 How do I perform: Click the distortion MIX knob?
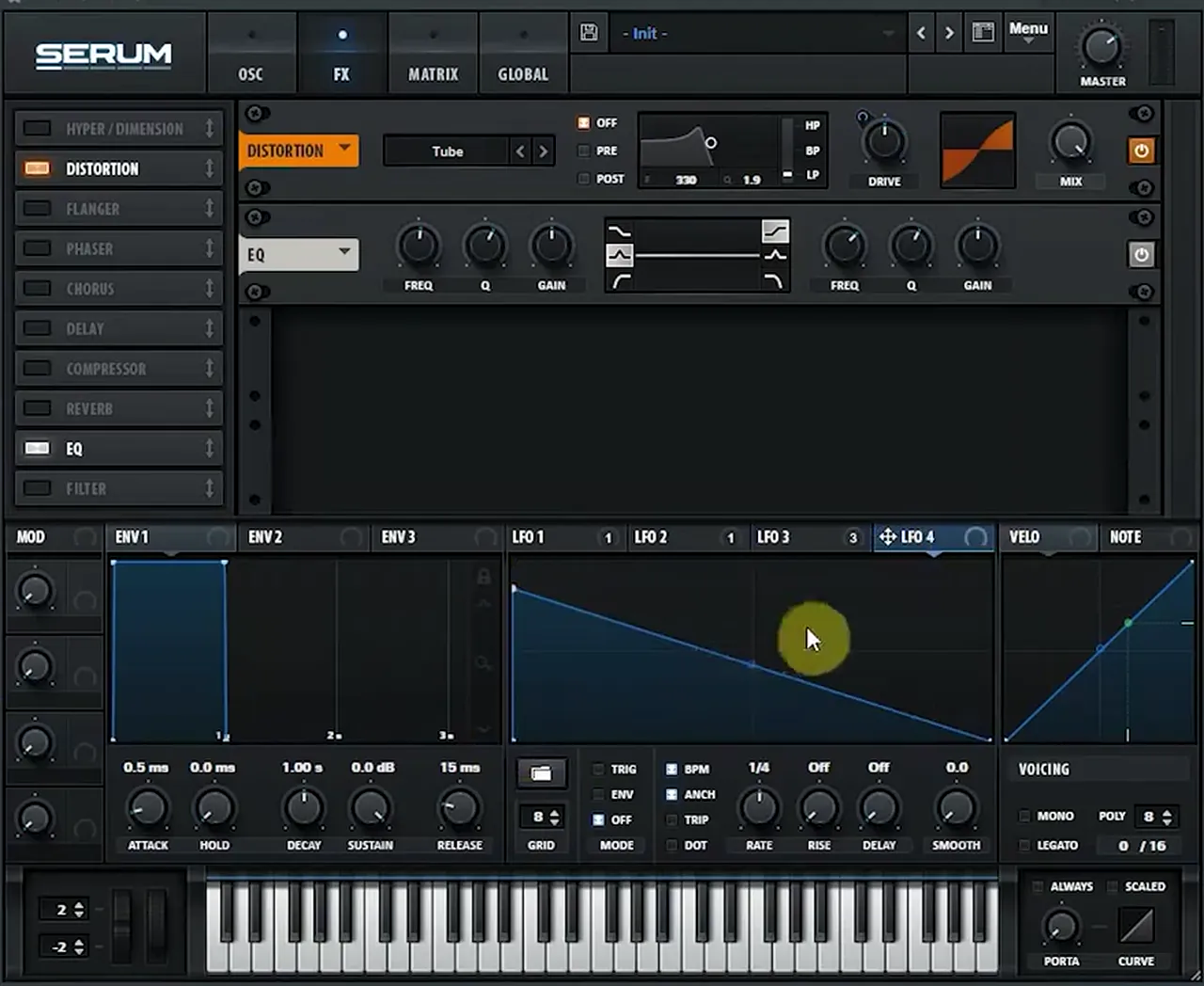tap(1070, 142)
